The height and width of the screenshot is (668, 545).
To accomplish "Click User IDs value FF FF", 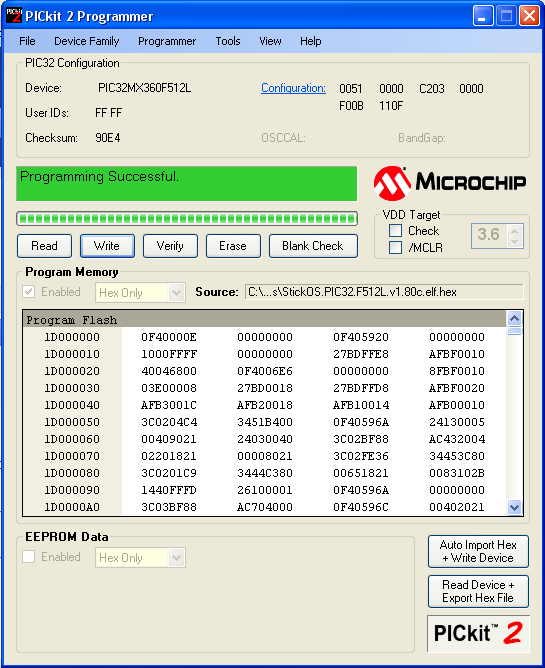I will pos(109,113).
